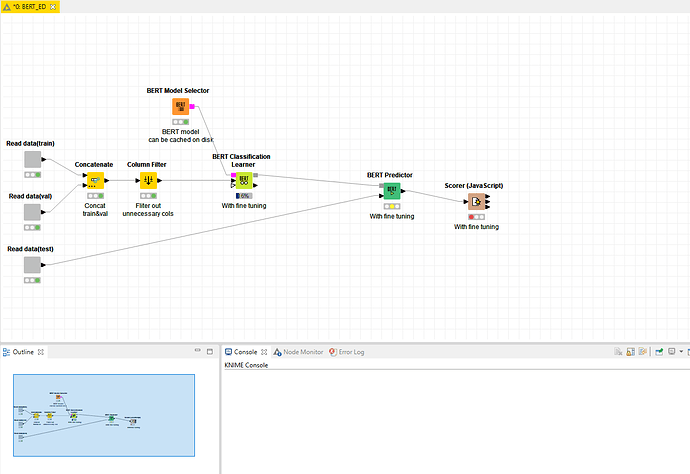Click the workflow overview thumbnail in Outline
Screen dimensions: 690x474
104,415
